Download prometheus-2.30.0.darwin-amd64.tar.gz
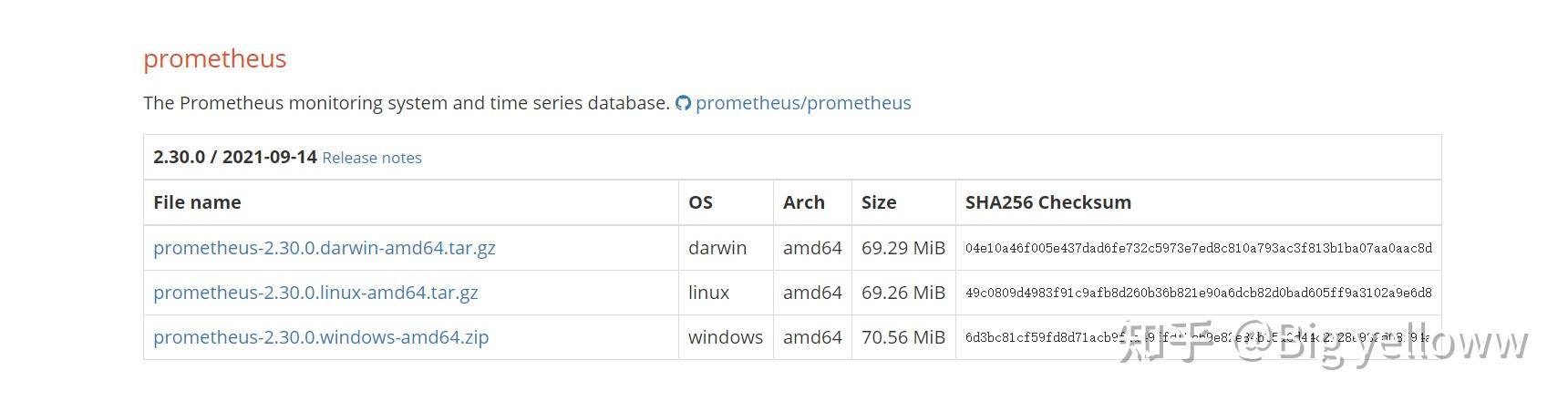This screenshot has height=412, width=1568. pos(324,248)
